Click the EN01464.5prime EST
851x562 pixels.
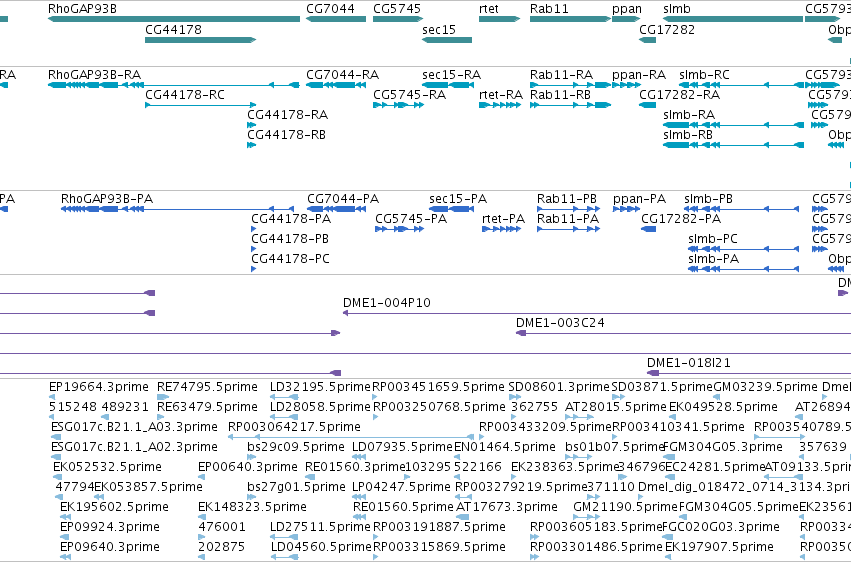(x=458, y=457)
